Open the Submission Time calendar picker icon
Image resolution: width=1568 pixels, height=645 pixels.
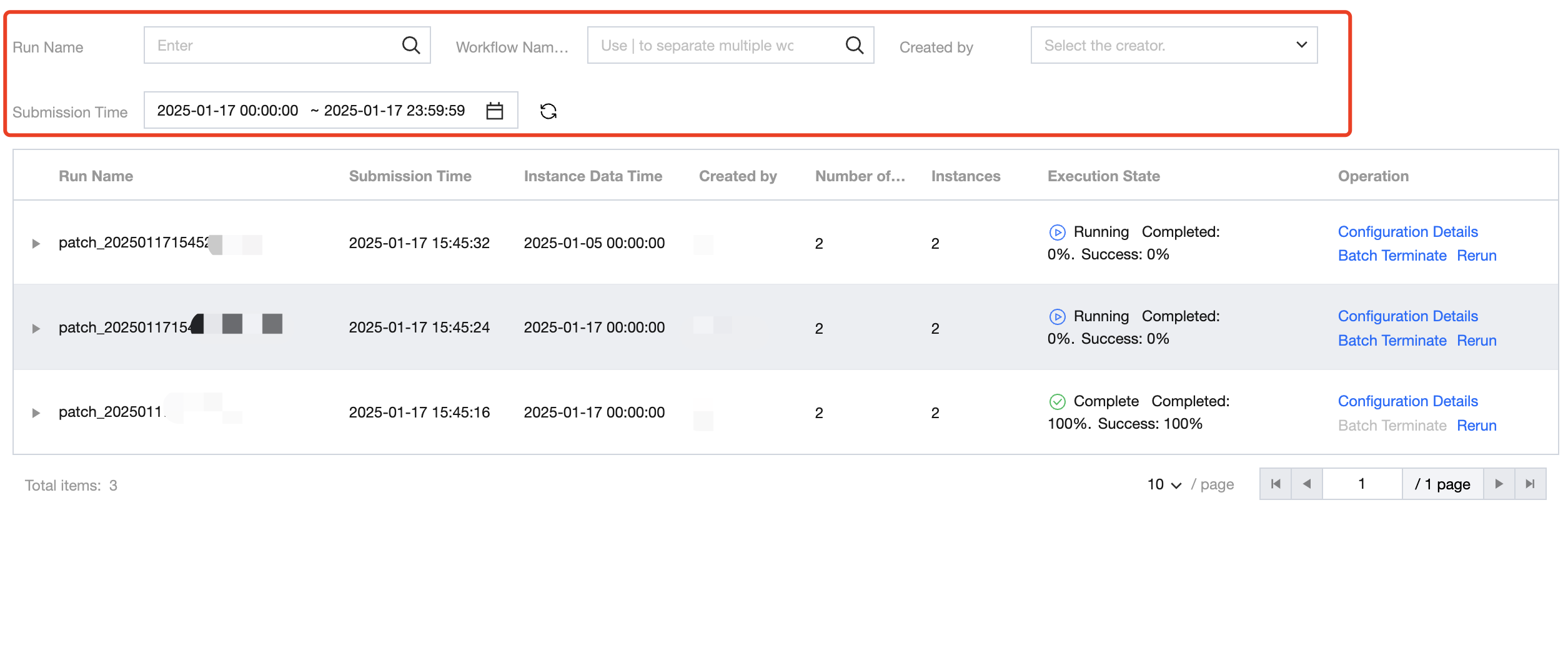pos(494,111)
